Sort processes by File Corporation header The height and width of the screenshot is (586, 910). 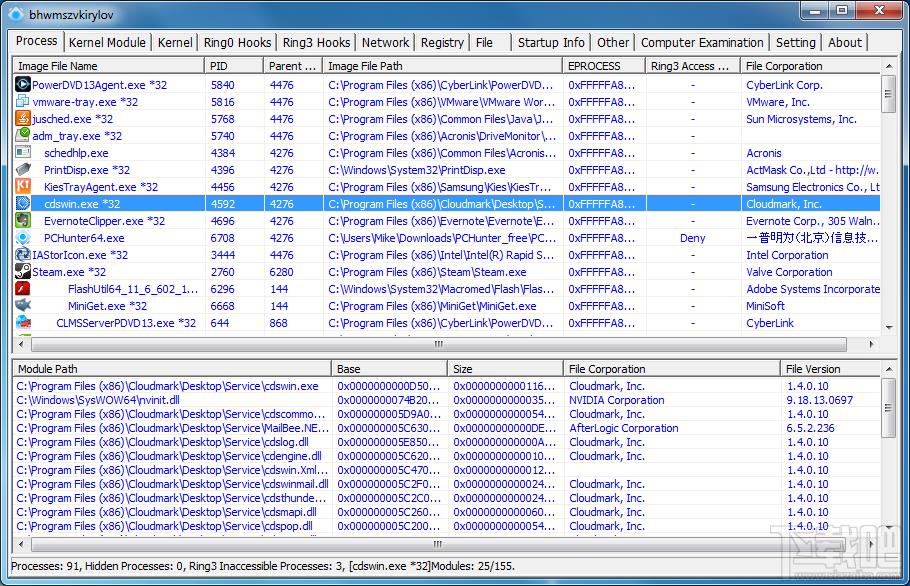click(x=811, y=66)
